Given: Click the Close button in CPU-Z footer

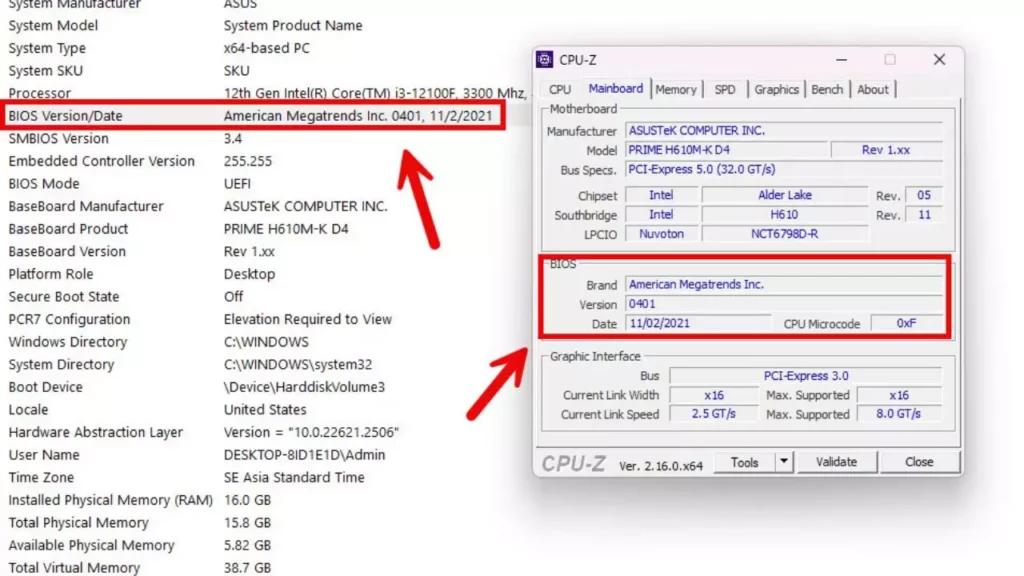Looking at the screenshot, I should [x=919, y=462].
